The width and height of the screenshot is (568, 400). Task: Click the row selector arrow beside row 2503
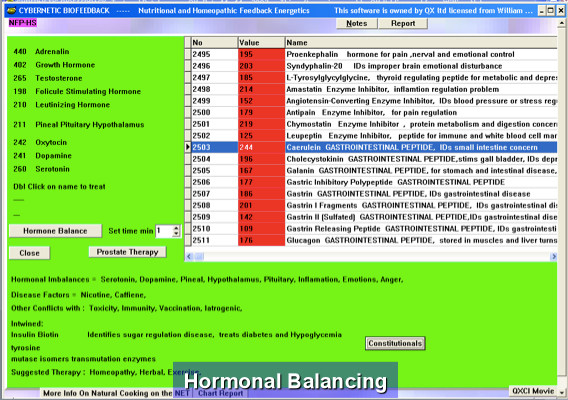[188, 147]
